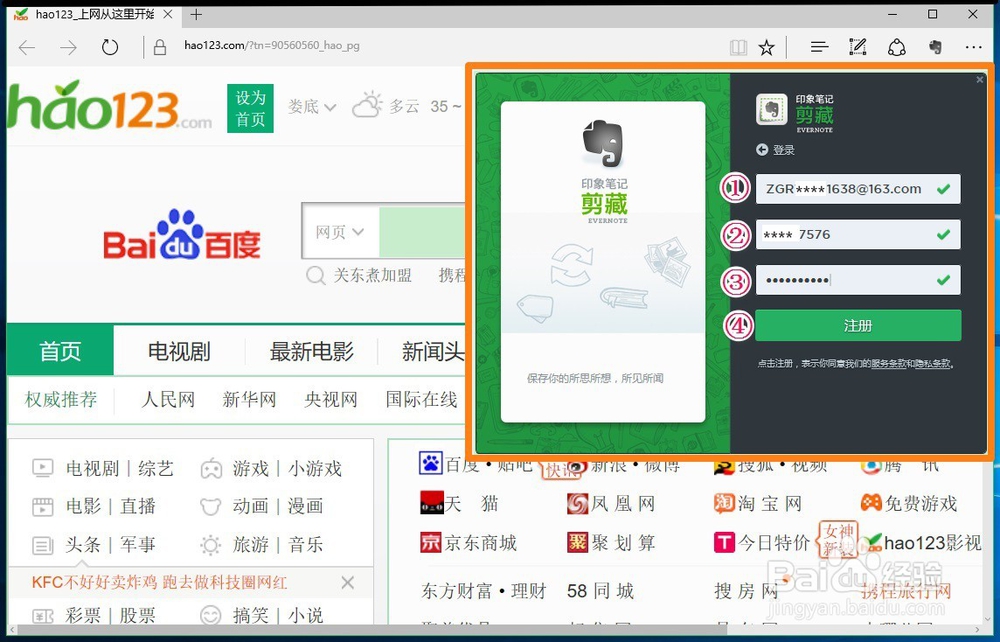Click hot search term 关东煮加盟

point(372,275)
